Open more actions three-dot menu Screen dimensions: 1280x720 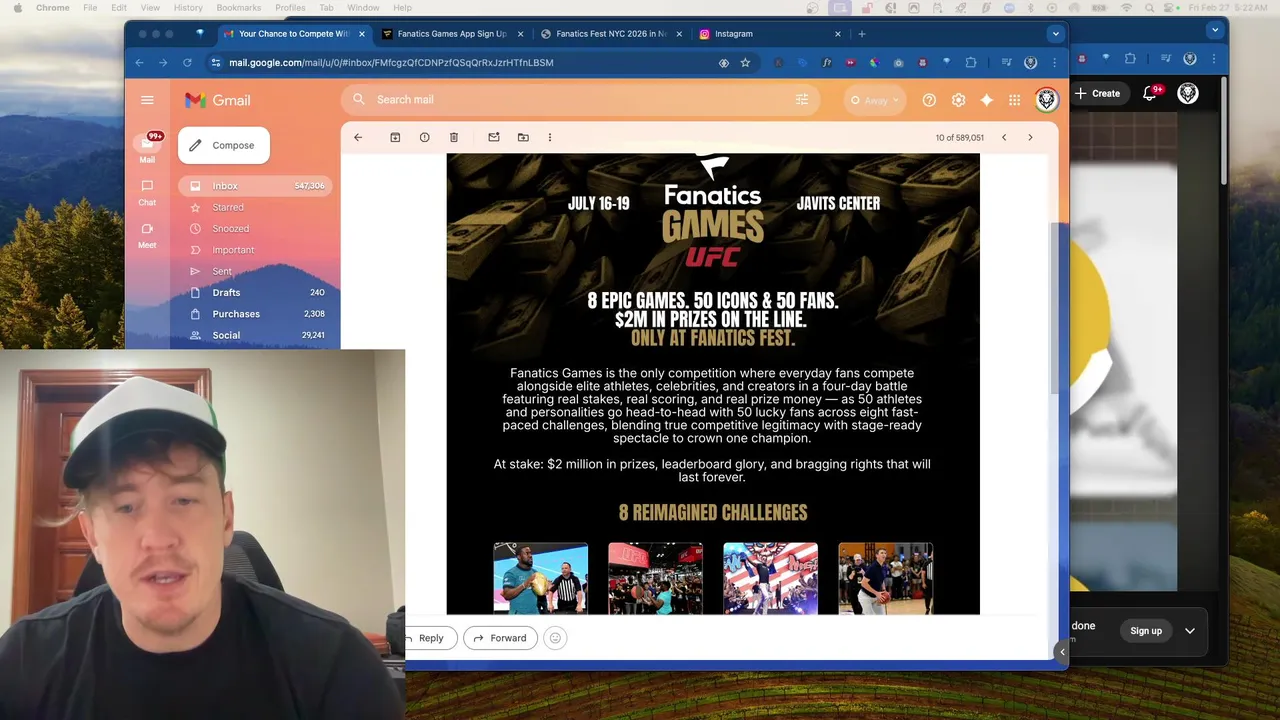point(549,137)
